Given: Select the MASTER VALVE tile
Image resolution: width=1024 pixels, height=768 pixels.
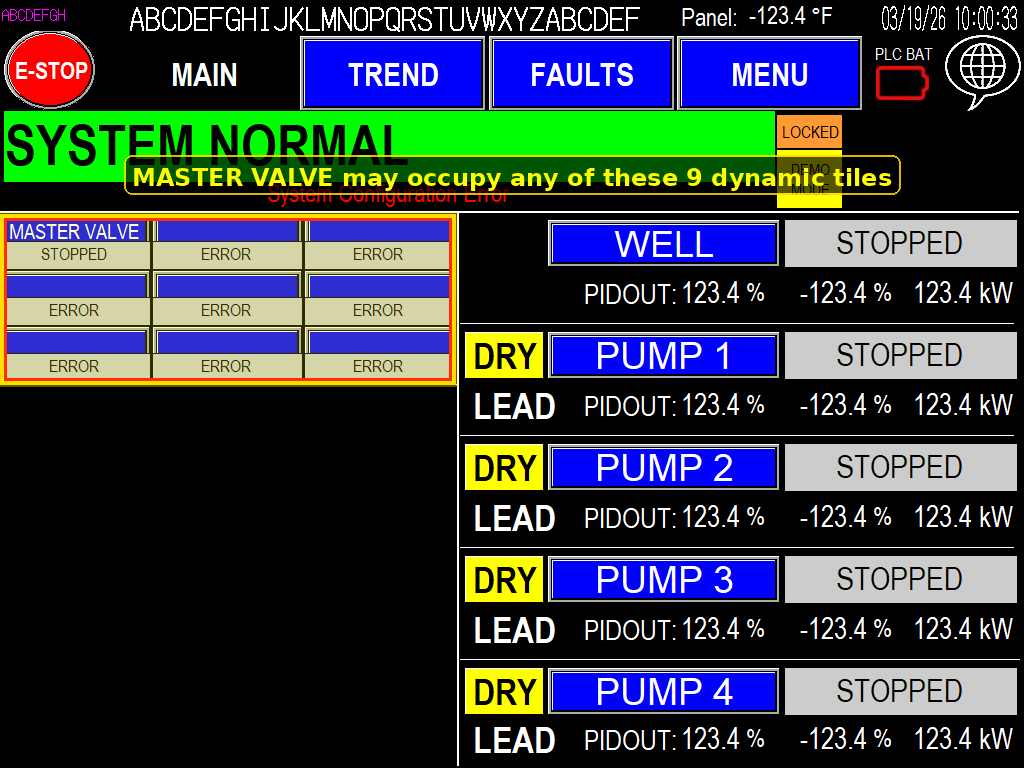Looking at the screenshot, I should 76,243.
